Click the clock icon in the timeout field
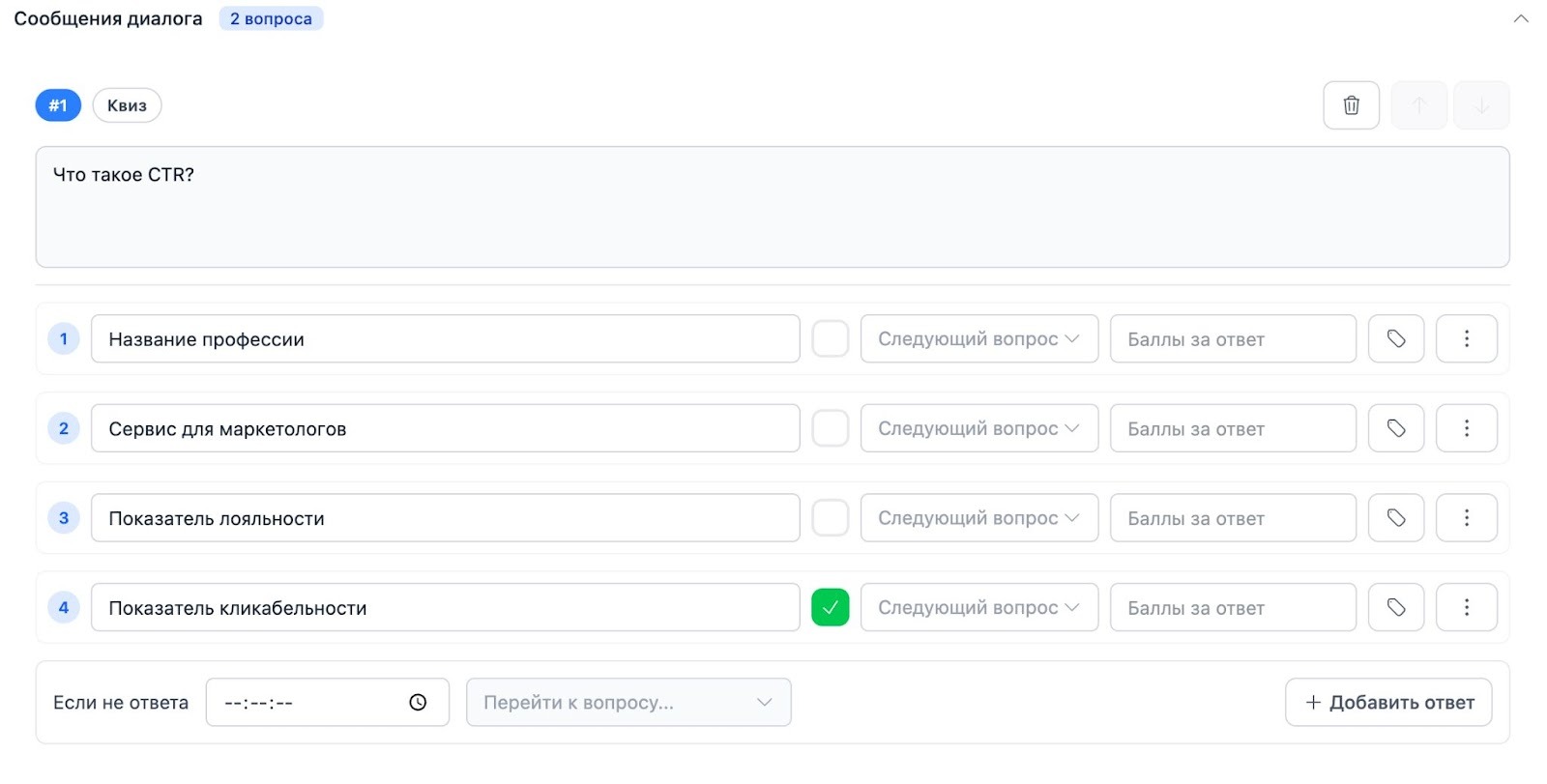Viewport: 1547px width, 784px height. point(418,703)
